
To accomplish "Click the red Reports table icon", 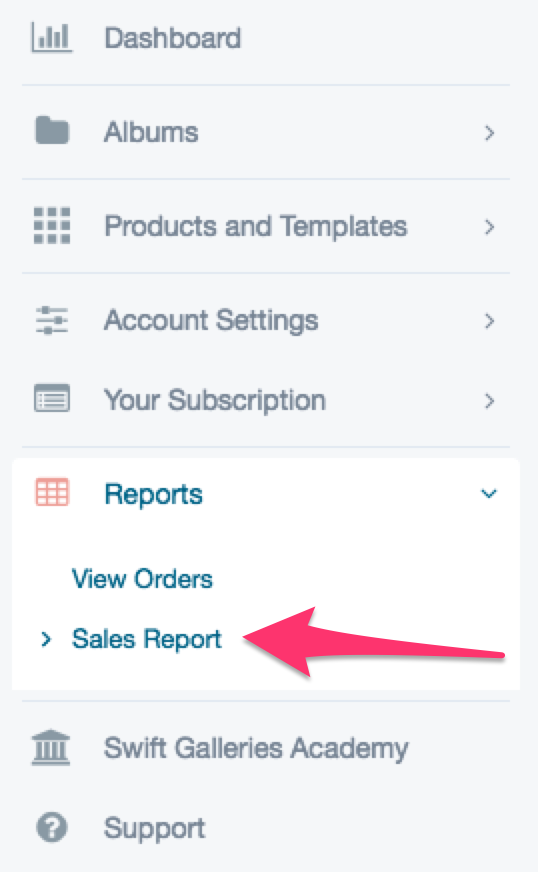I will (x=52, y=492).
